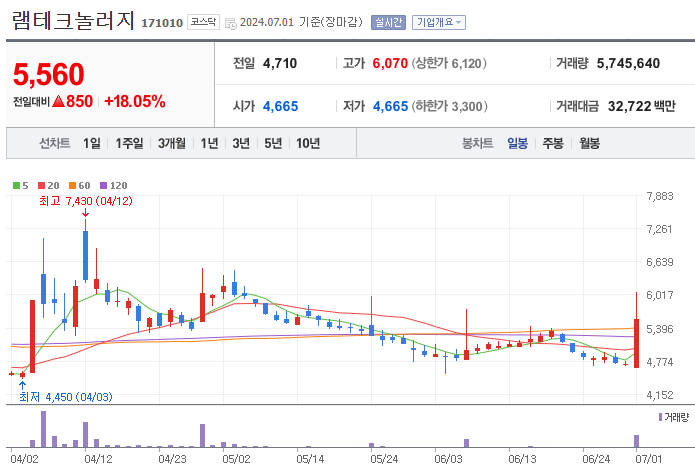Click the +18.05% change value
The width and height of the screenshot is (695, 471).
click(x=135, y=101)
